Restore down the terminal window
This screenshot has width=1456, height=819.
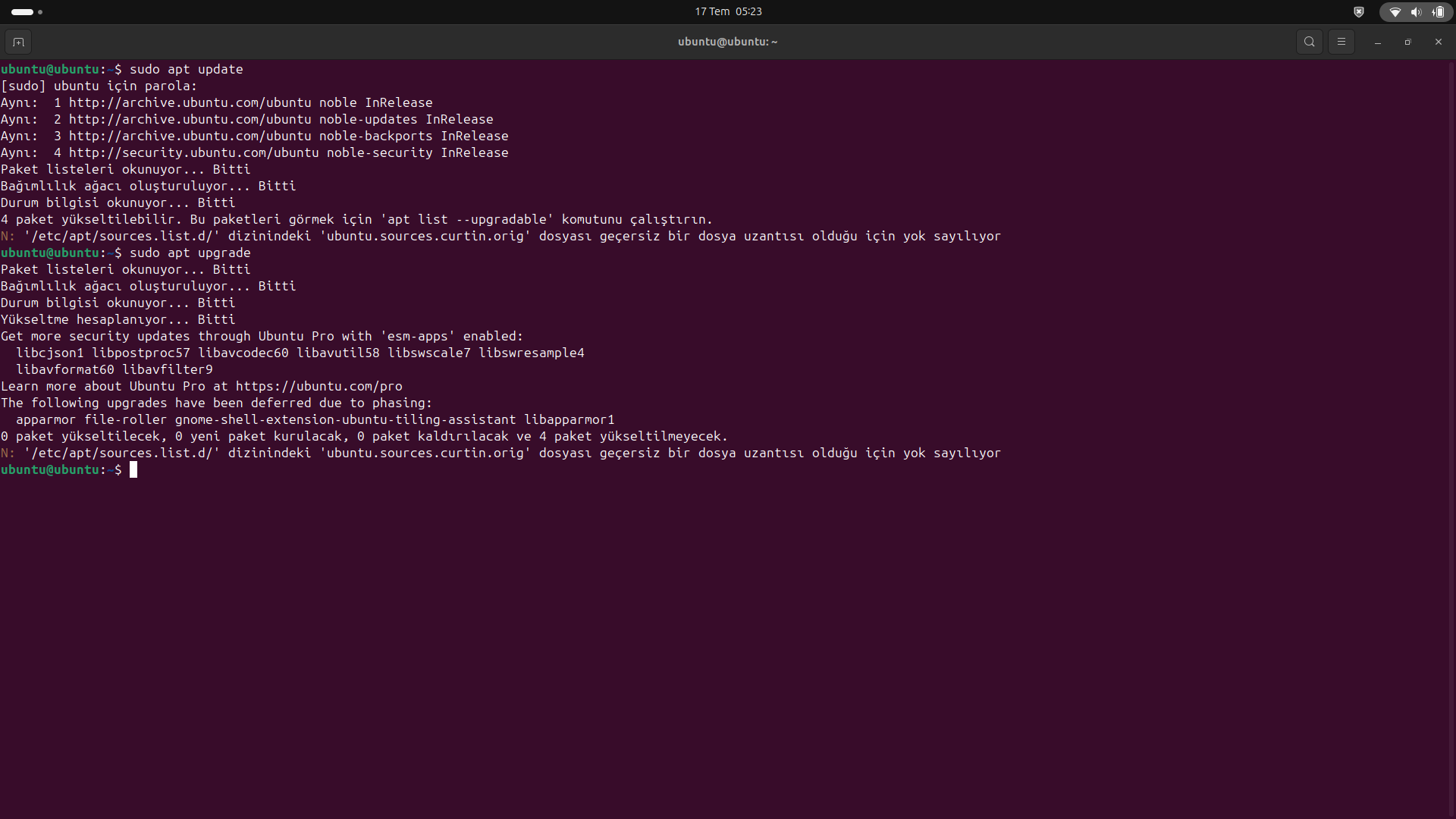click(1407, 42)
